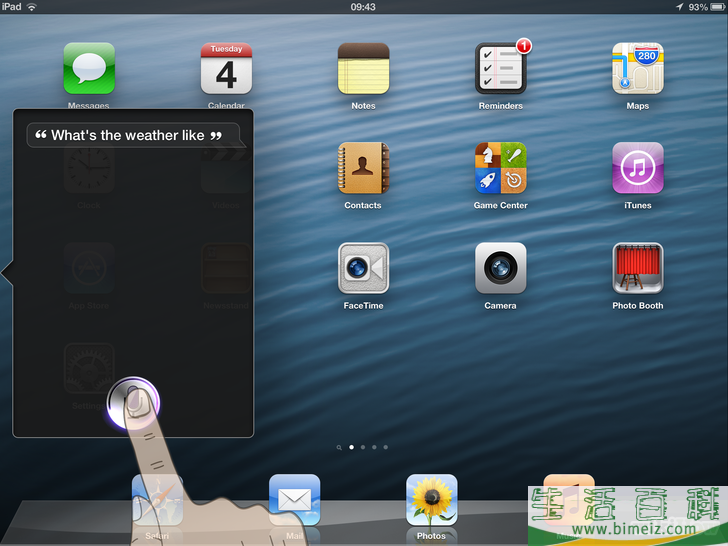
Task: Open the Messages app
Action: (89, 69)
